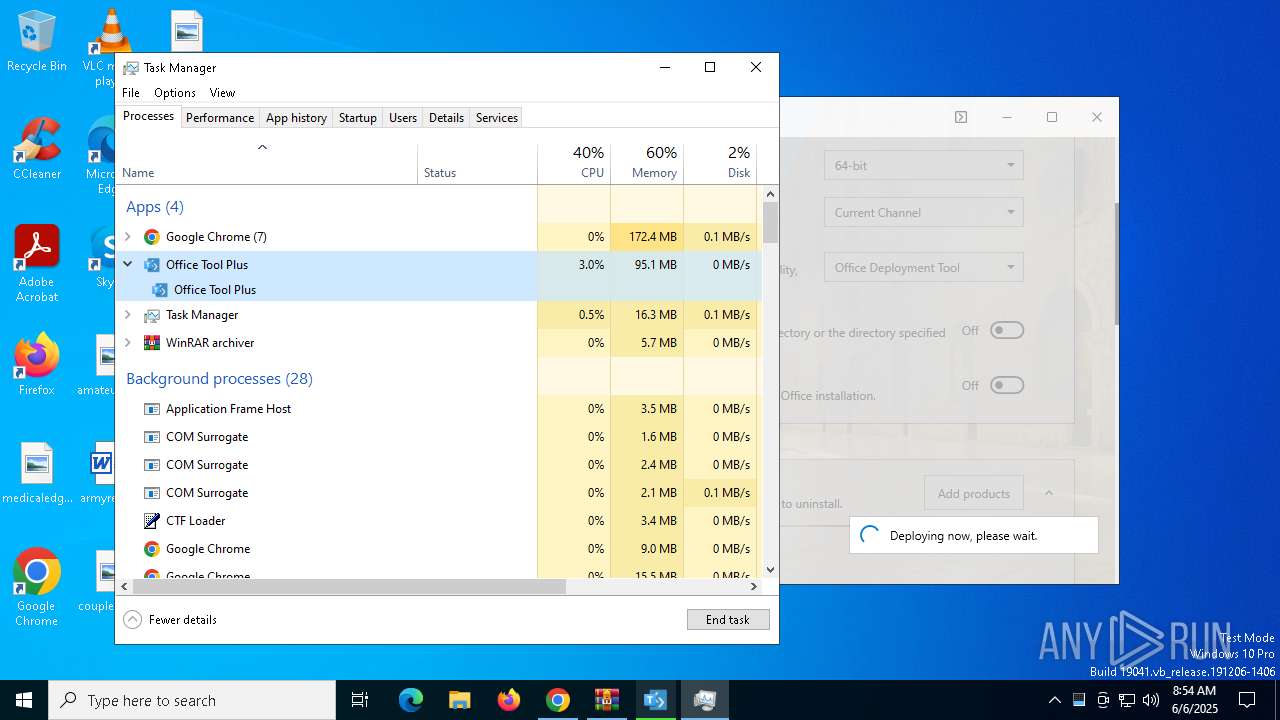
Task: Click the Background processes (28) group header
Action: click(219, 379)
